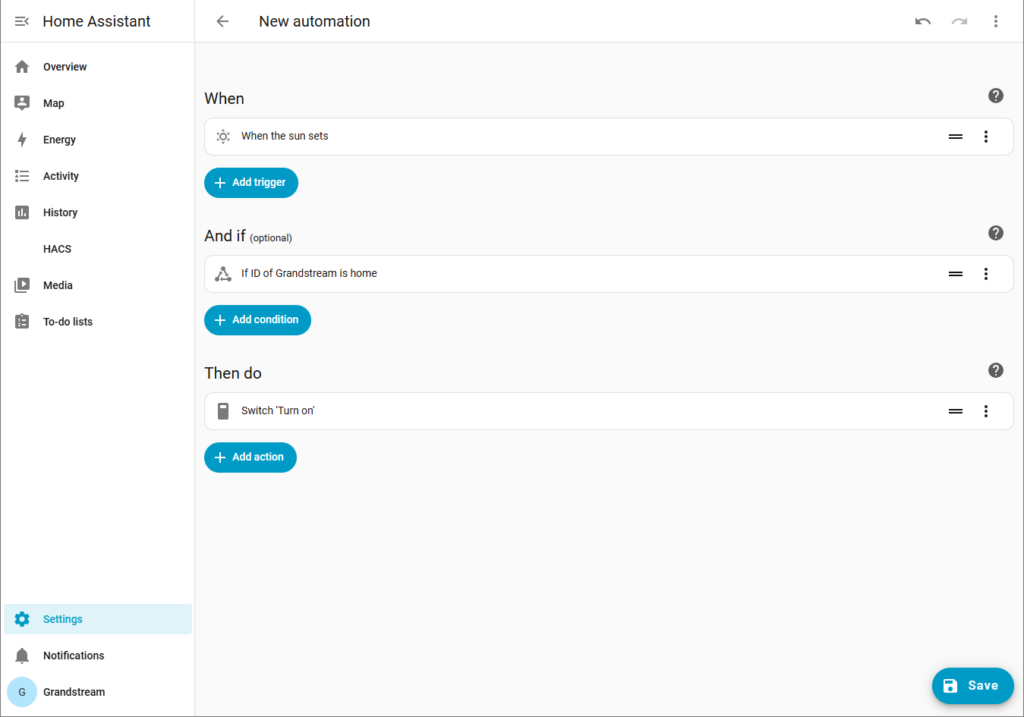This screenshot has height=717, width=1024.
Task: Expand the 'If ID of Grandstream is home' condition
Action: pyautogui.click(x=609, y=274)
